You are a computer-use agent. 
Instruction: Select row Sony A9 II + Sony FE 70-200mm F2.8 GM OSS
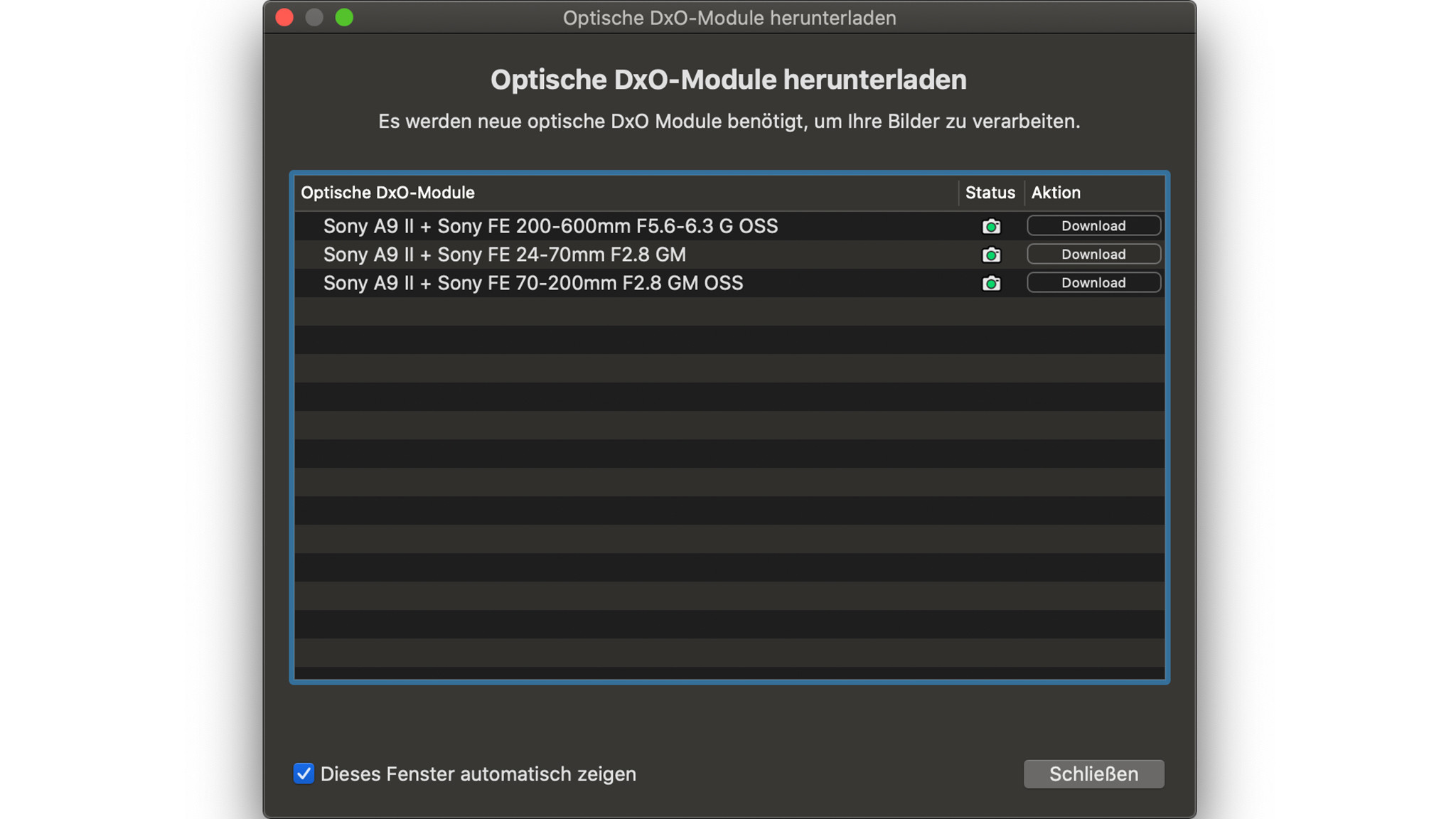click(x=729, y=283)
